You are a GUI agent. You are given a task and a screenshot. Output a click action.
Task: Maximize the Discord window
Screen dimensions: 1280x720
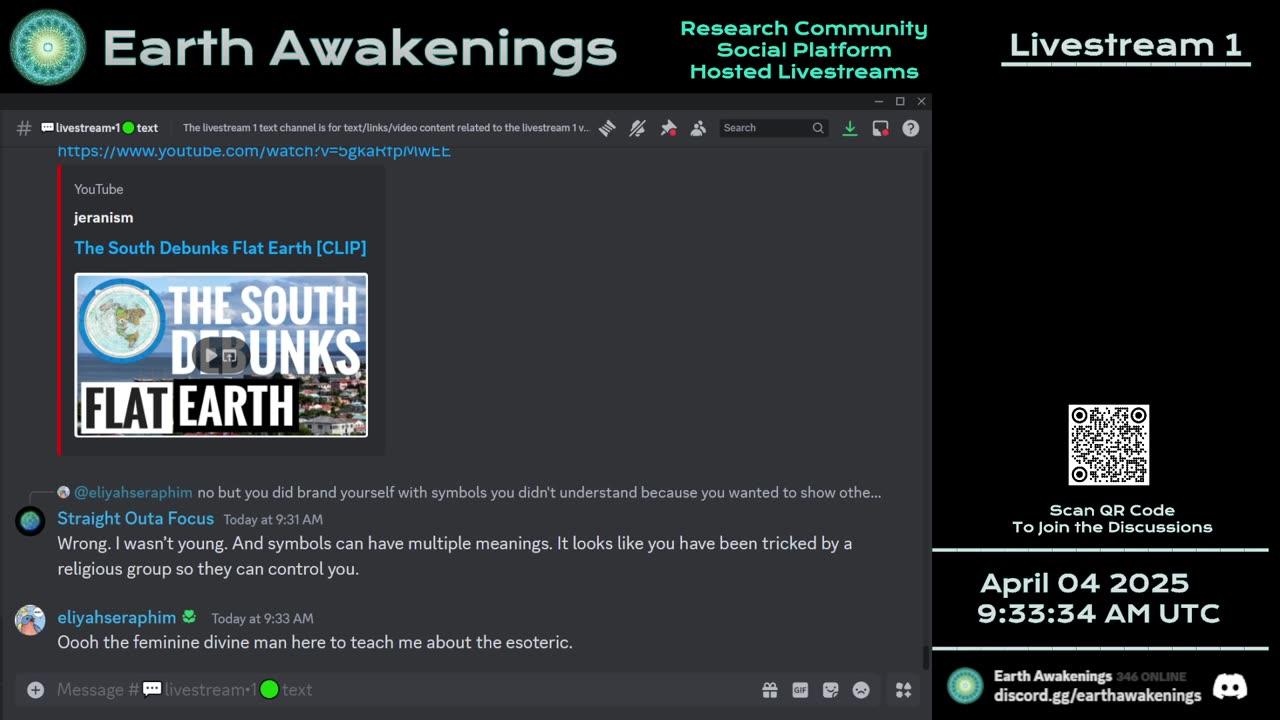(900, 101)
